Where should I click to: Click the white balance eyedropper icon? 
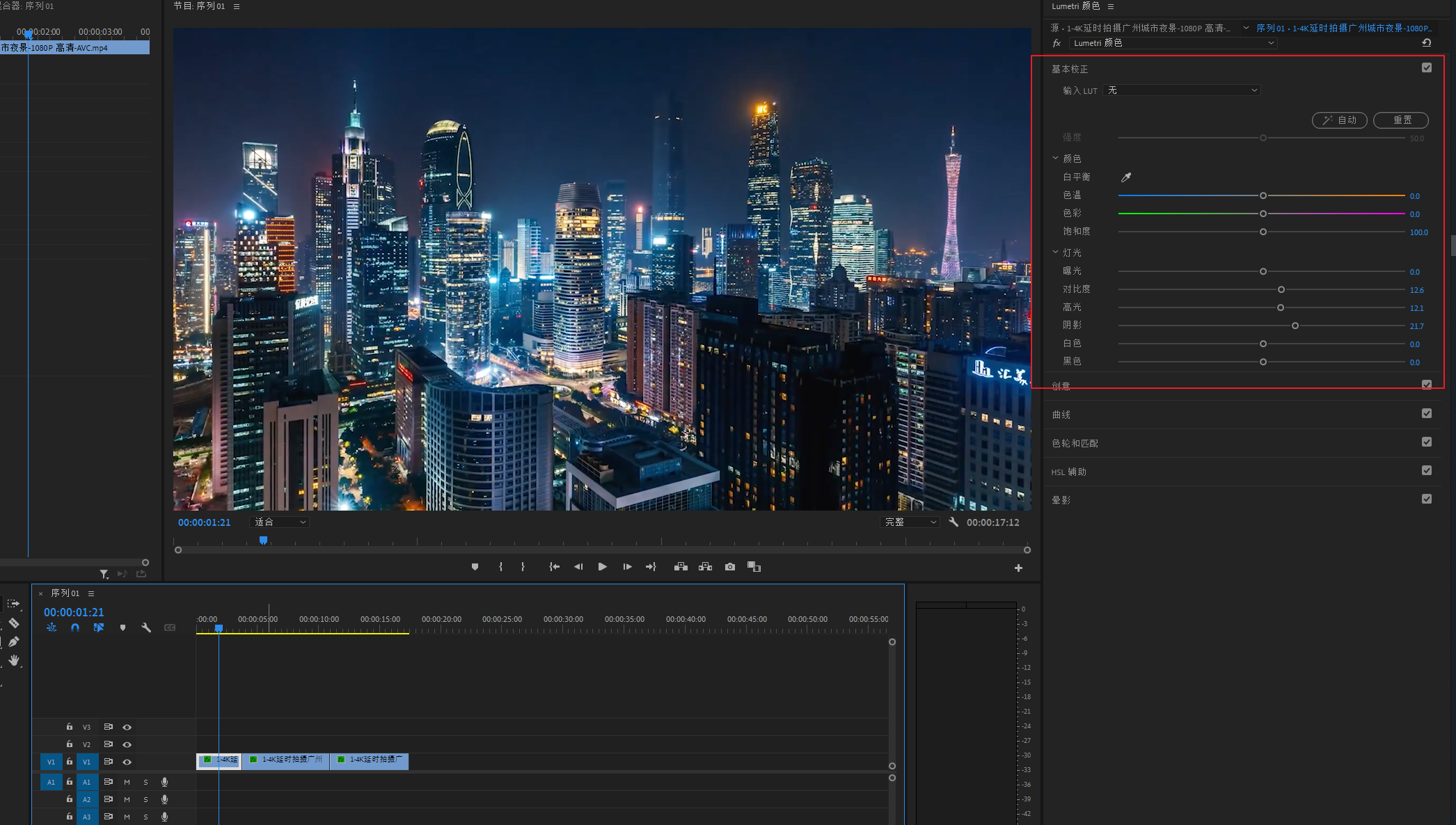tap(1125, 177)
